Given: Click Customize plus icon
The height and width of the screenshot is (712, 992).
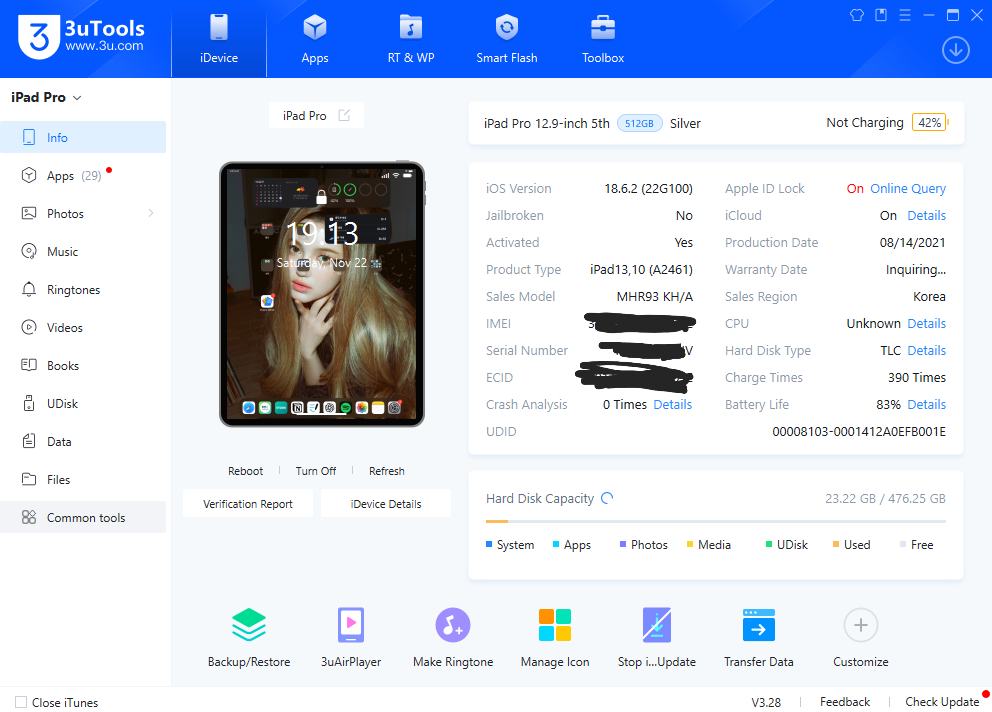Looking at the screenshot, I should pos(860,626).
